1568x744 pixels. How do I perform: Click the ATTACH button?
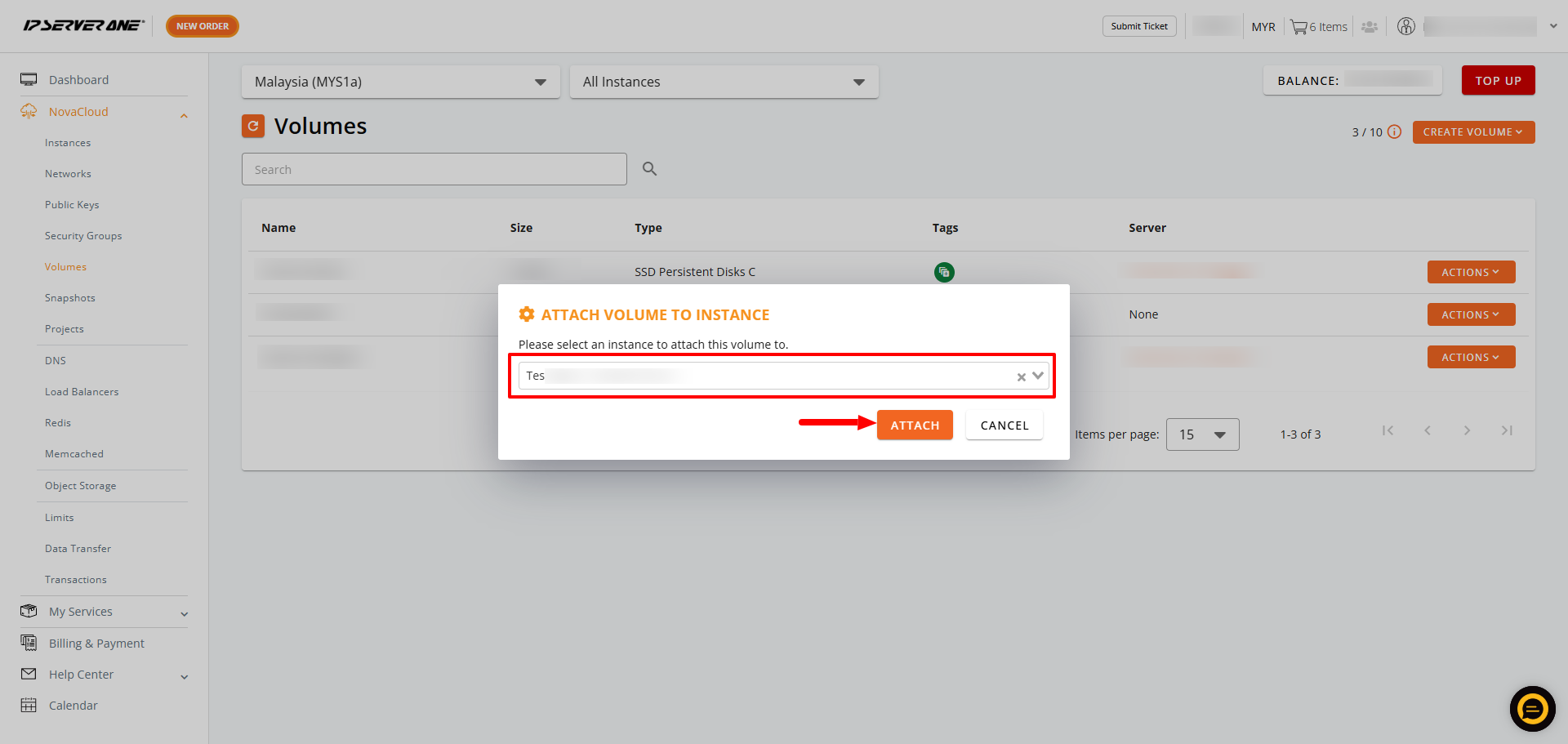pyautogui.click(x=915, y=425)
